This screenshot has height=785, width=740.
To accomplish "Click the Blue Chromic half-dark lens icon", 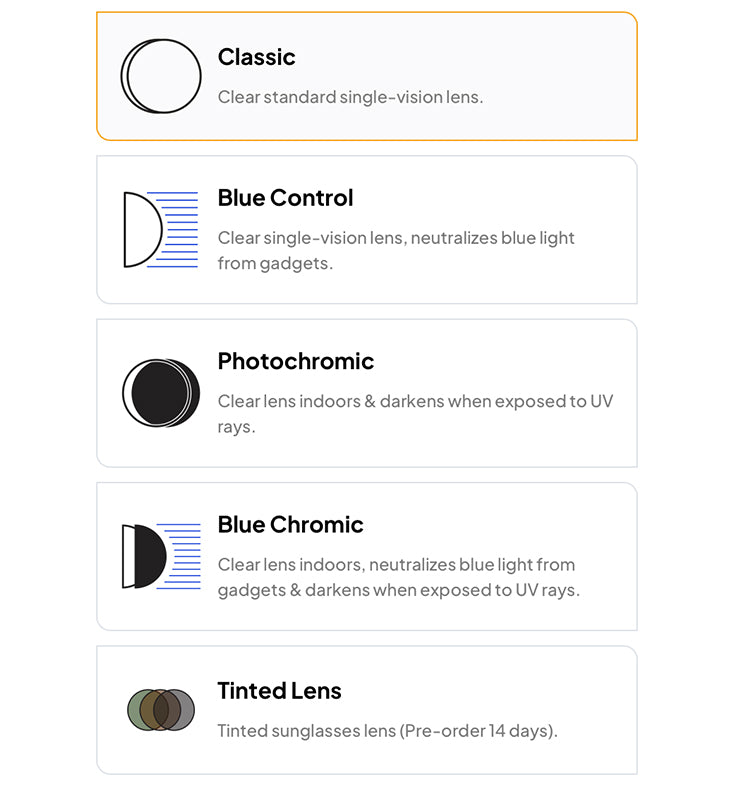I will [x=160, y=556].
